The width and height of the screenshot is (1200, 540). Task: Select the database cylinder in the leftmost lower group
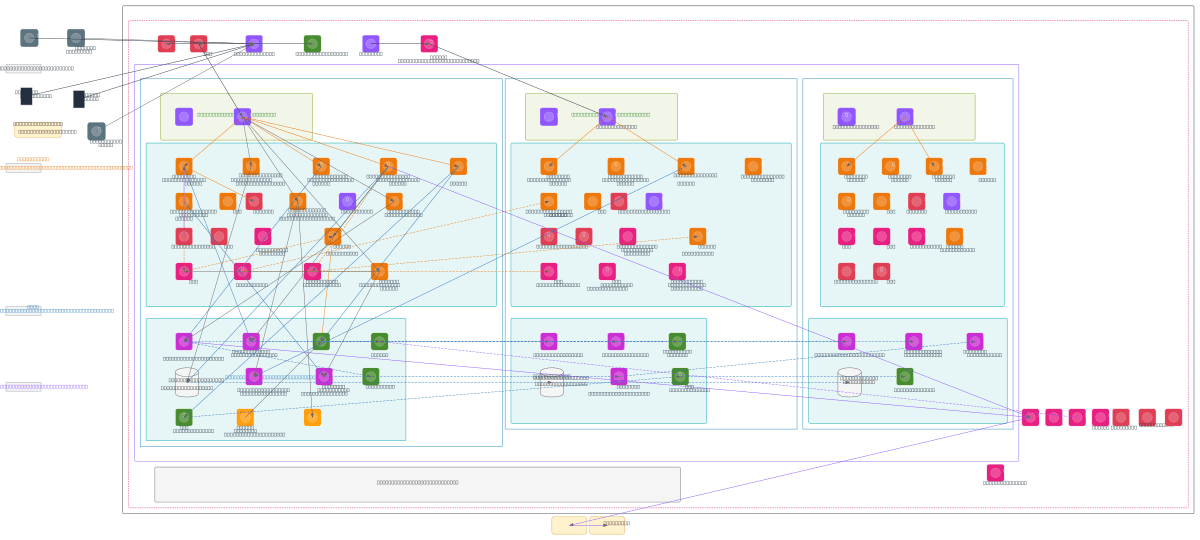point(187,383)
